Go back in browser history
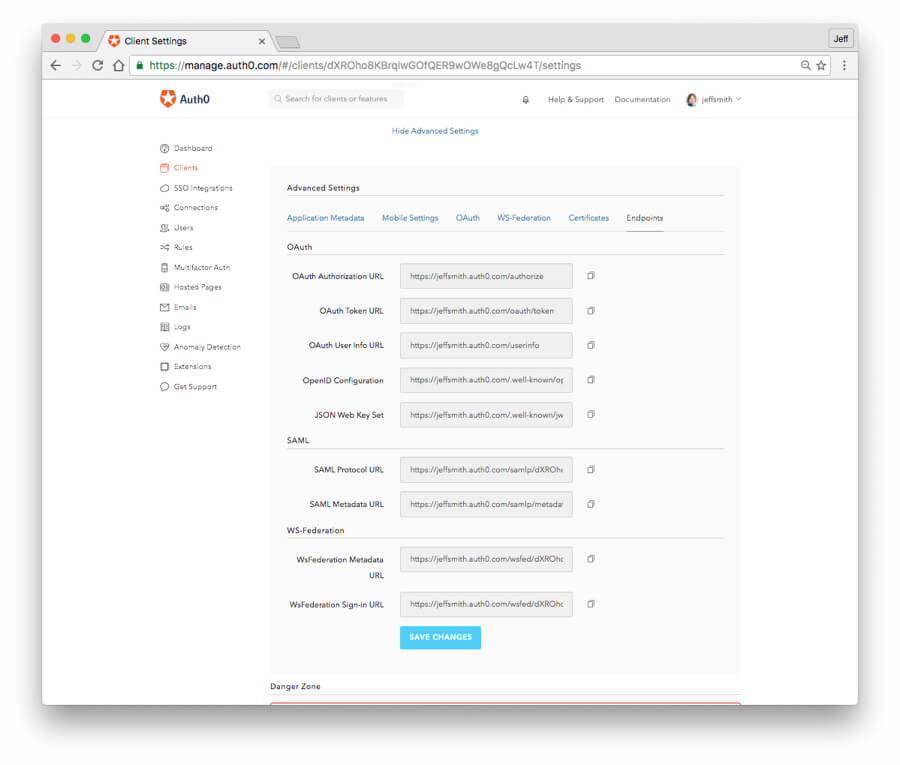900x765 pixels. pyautogui.click(x=56, y=65)
